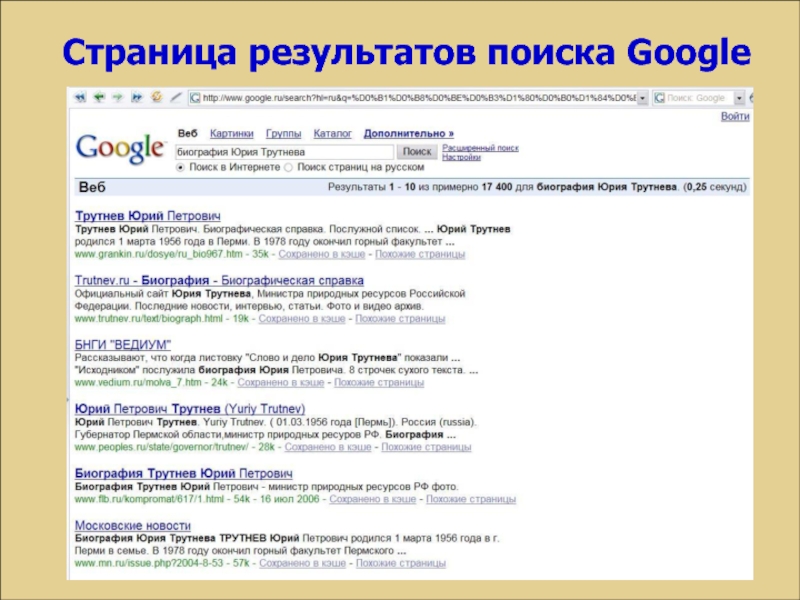Click the Поиск button
This screenshot has width=800, height=600.
point(417,152)
